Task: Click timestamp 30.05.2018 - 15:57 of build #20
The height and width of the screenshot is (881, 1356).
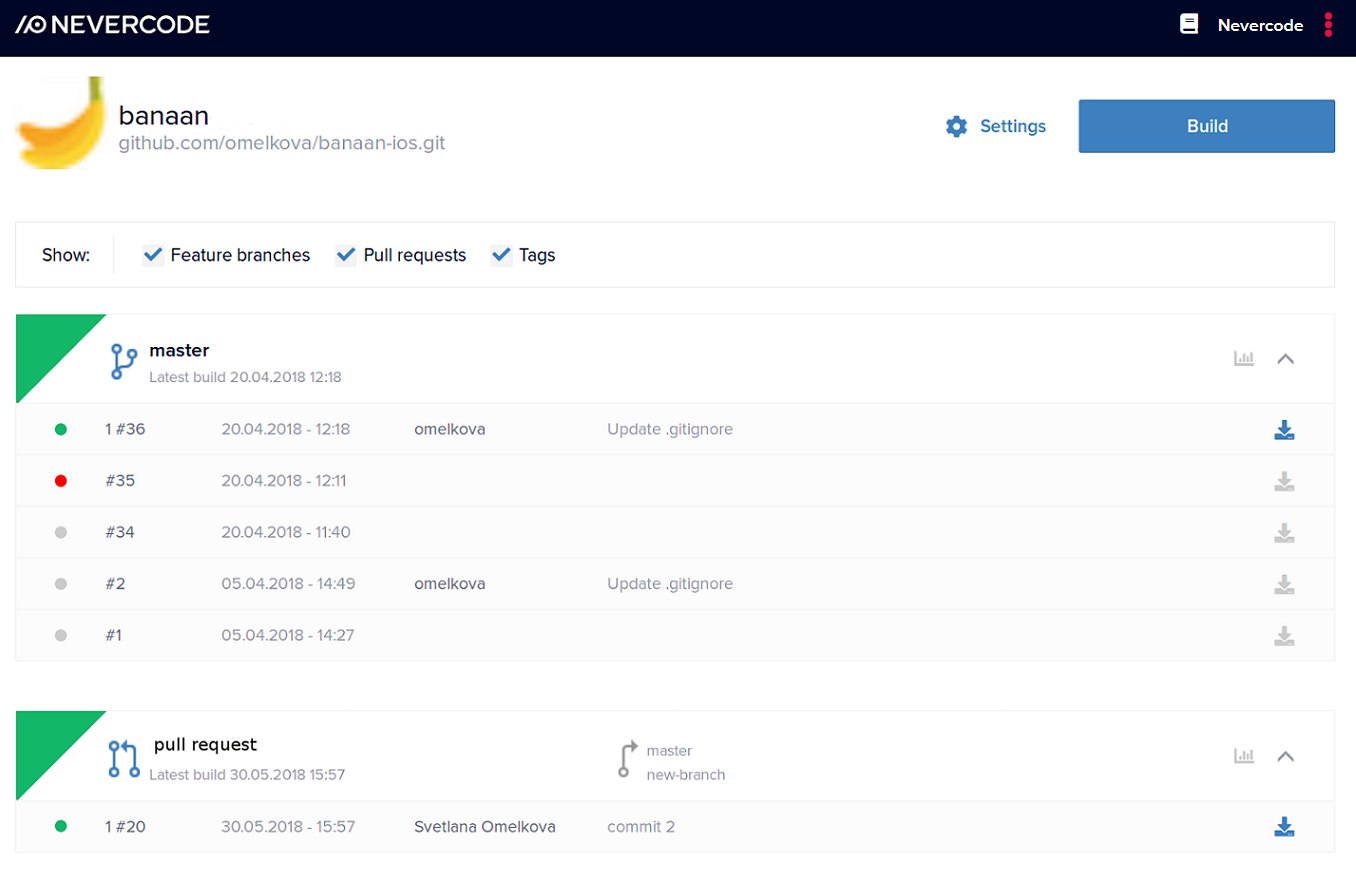Action: [288, 827]
